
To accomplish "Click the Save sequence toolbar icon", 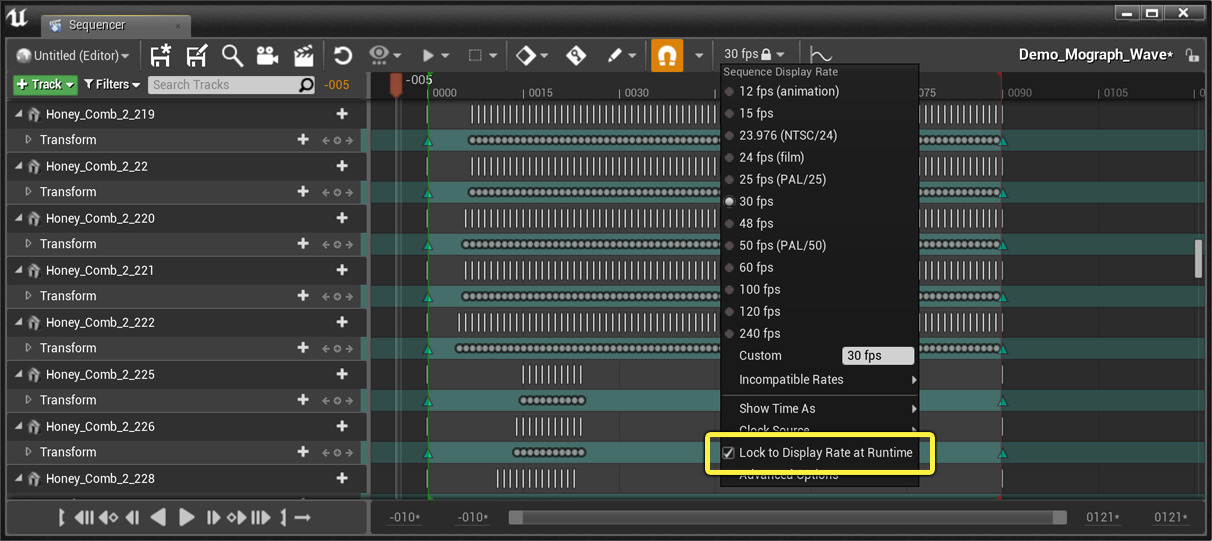I will pyautogui.click(x=160, y=55).
